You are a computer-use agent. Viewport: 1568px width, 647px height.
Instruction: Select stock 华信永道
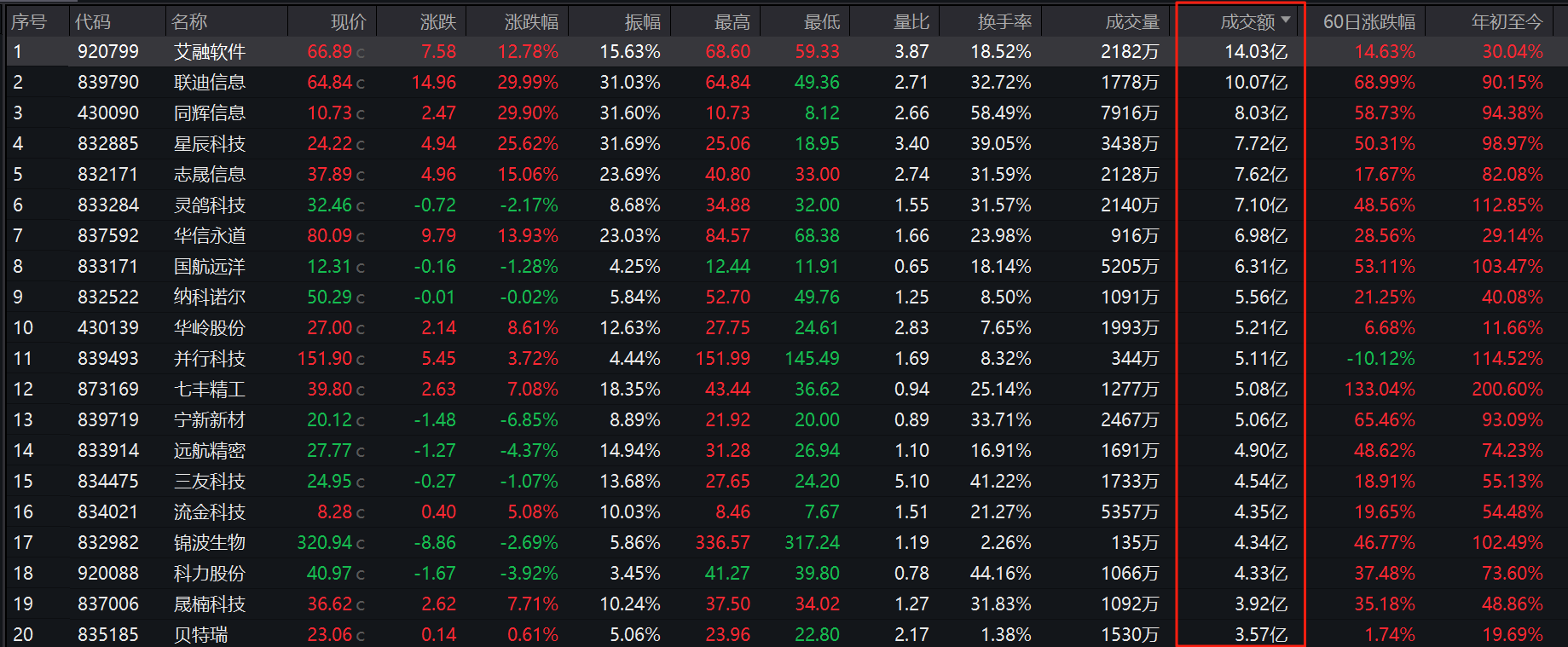click(210, 236)
